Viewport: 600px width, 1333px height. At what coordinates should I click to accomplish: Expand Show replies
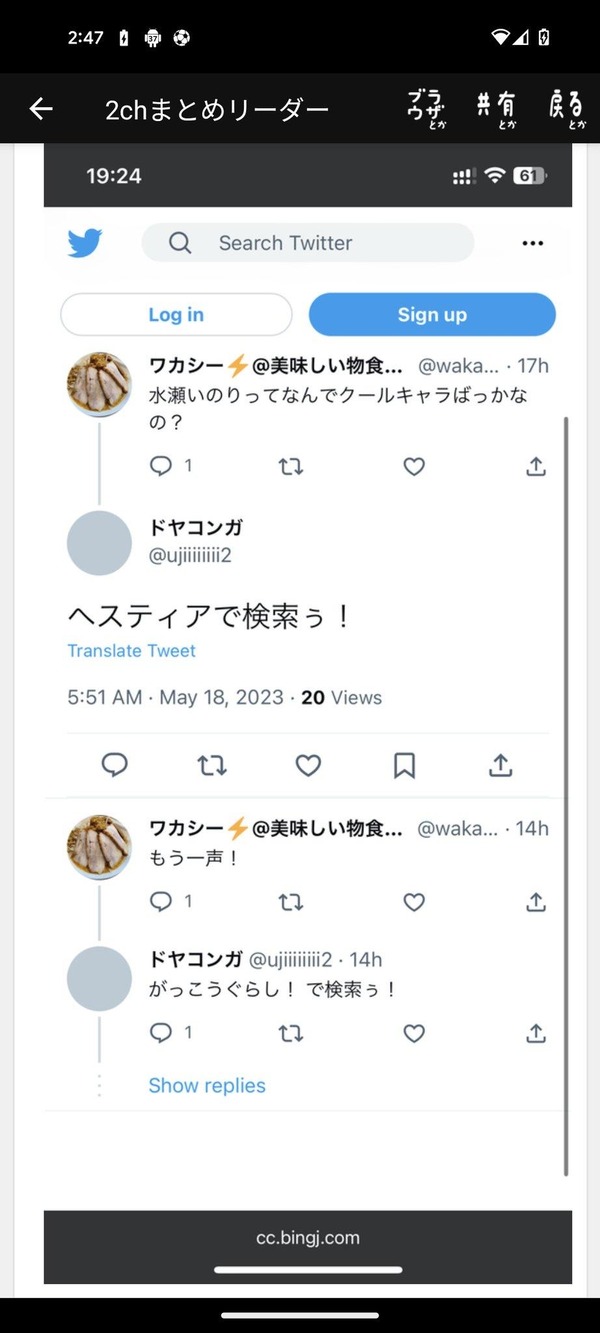pos(207,1086)
